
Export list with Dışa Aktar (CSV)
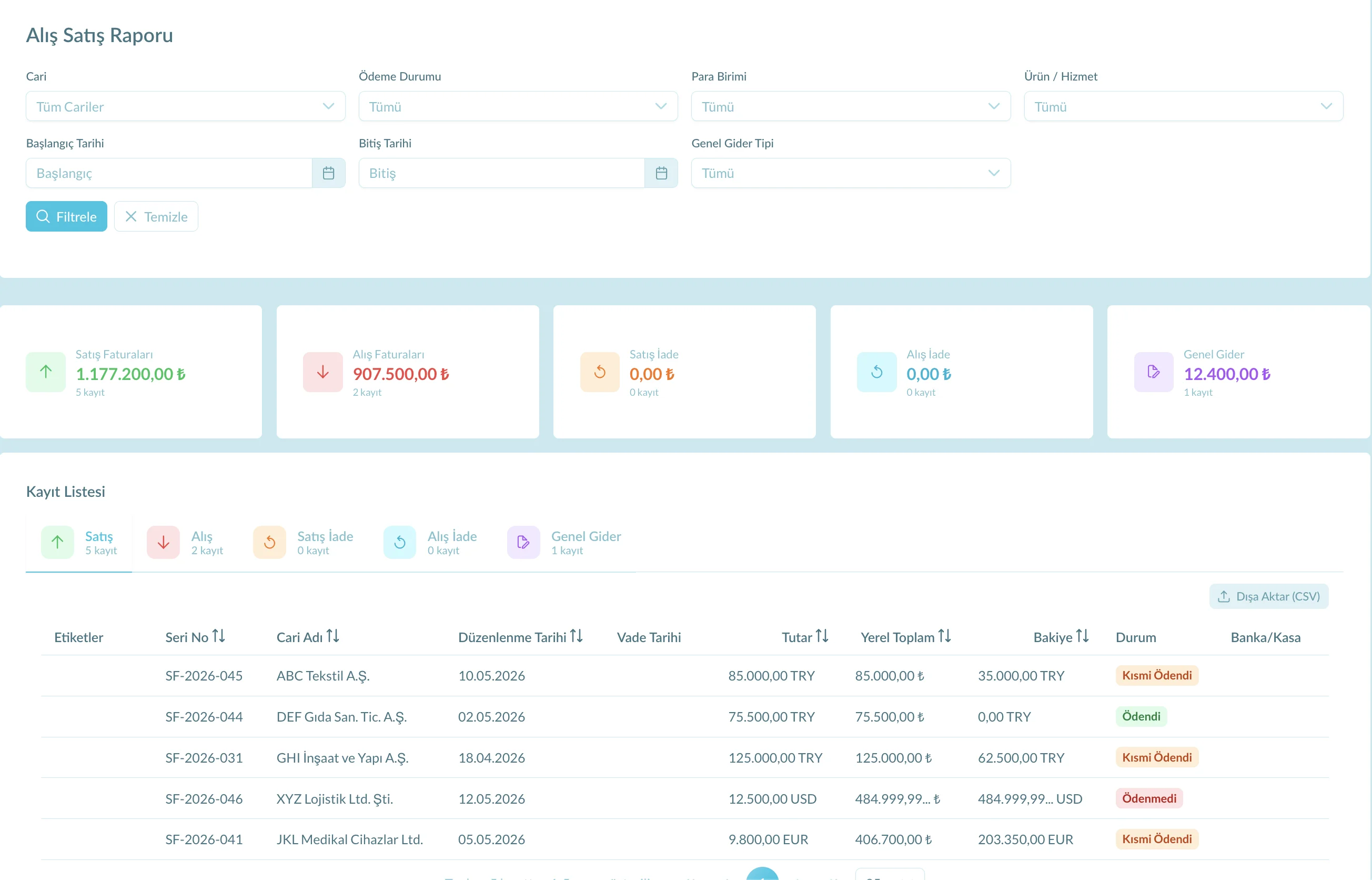1268,596
